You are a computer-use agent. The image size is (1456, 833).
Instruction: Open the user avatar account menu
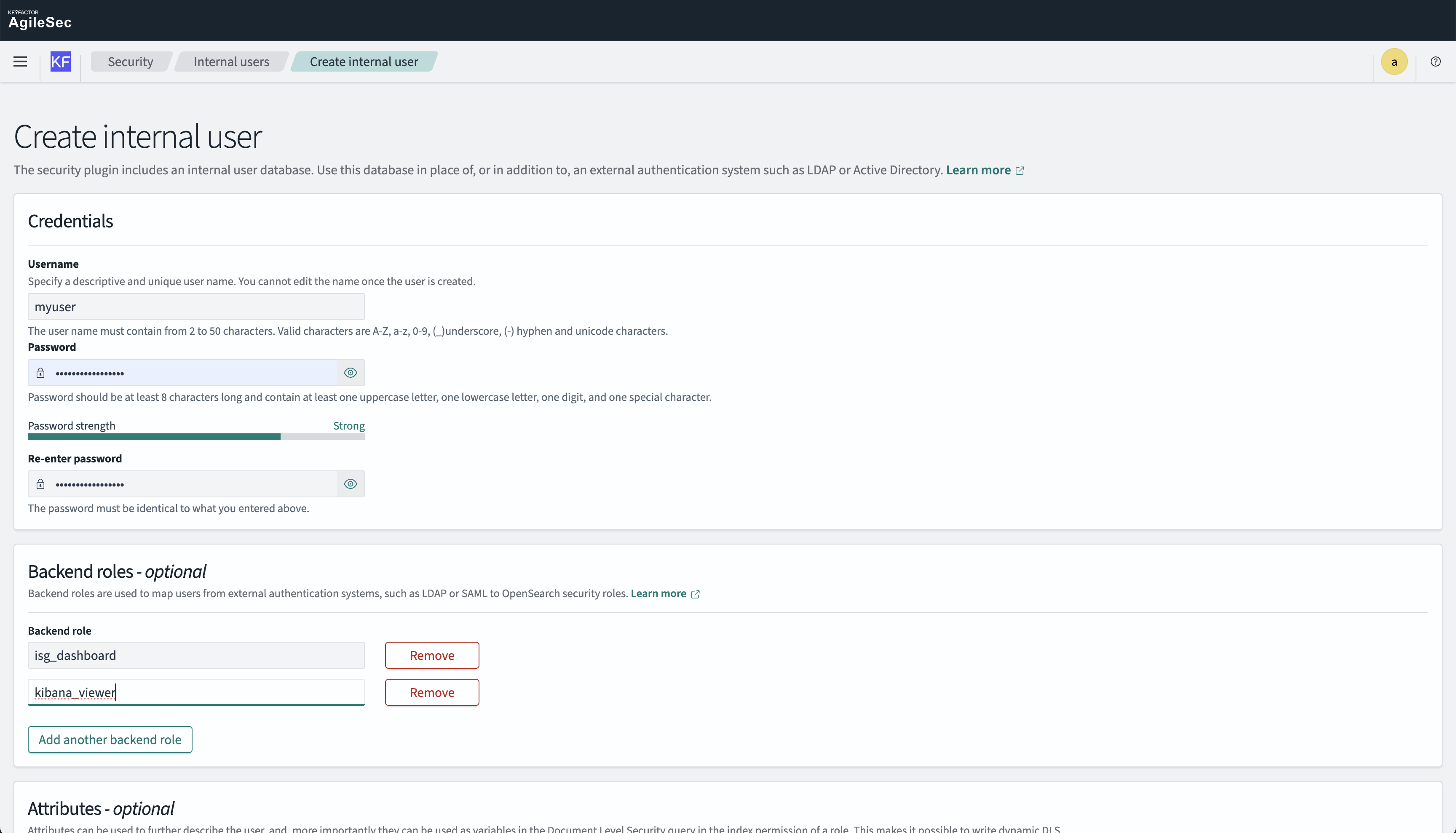point(1394,62)
